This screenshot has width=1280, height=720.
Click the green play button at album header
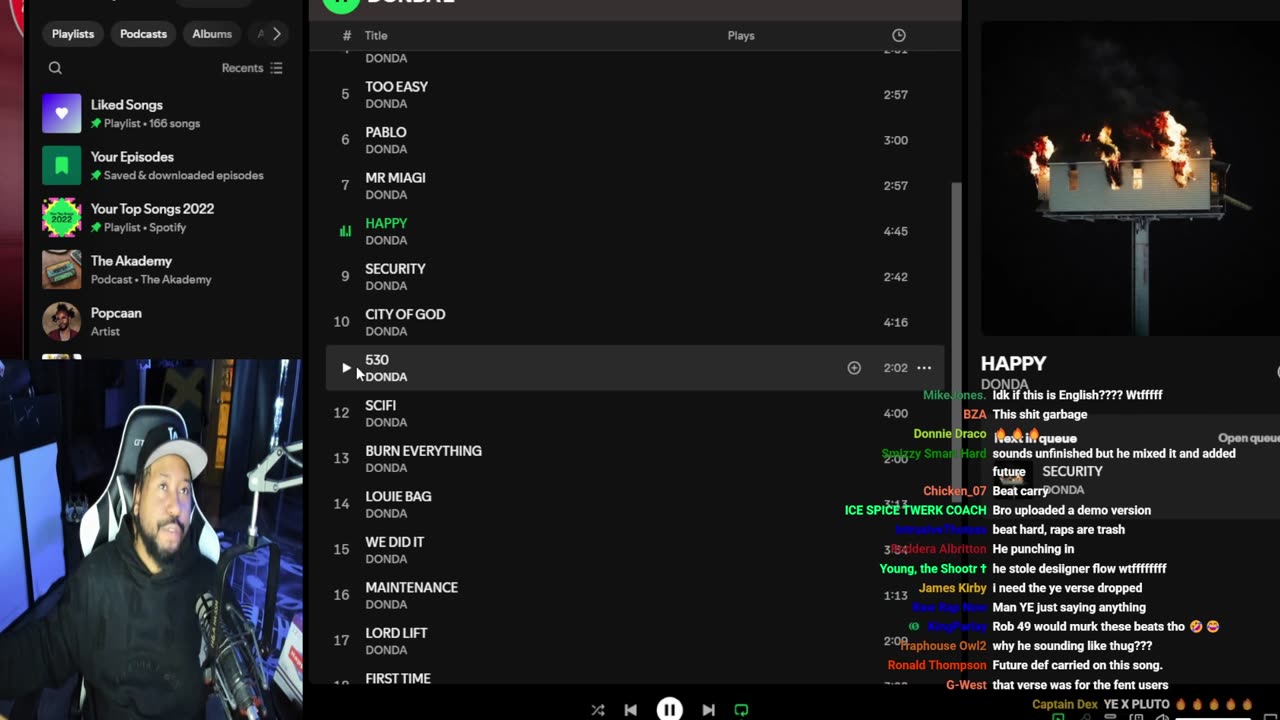(341, 3)
